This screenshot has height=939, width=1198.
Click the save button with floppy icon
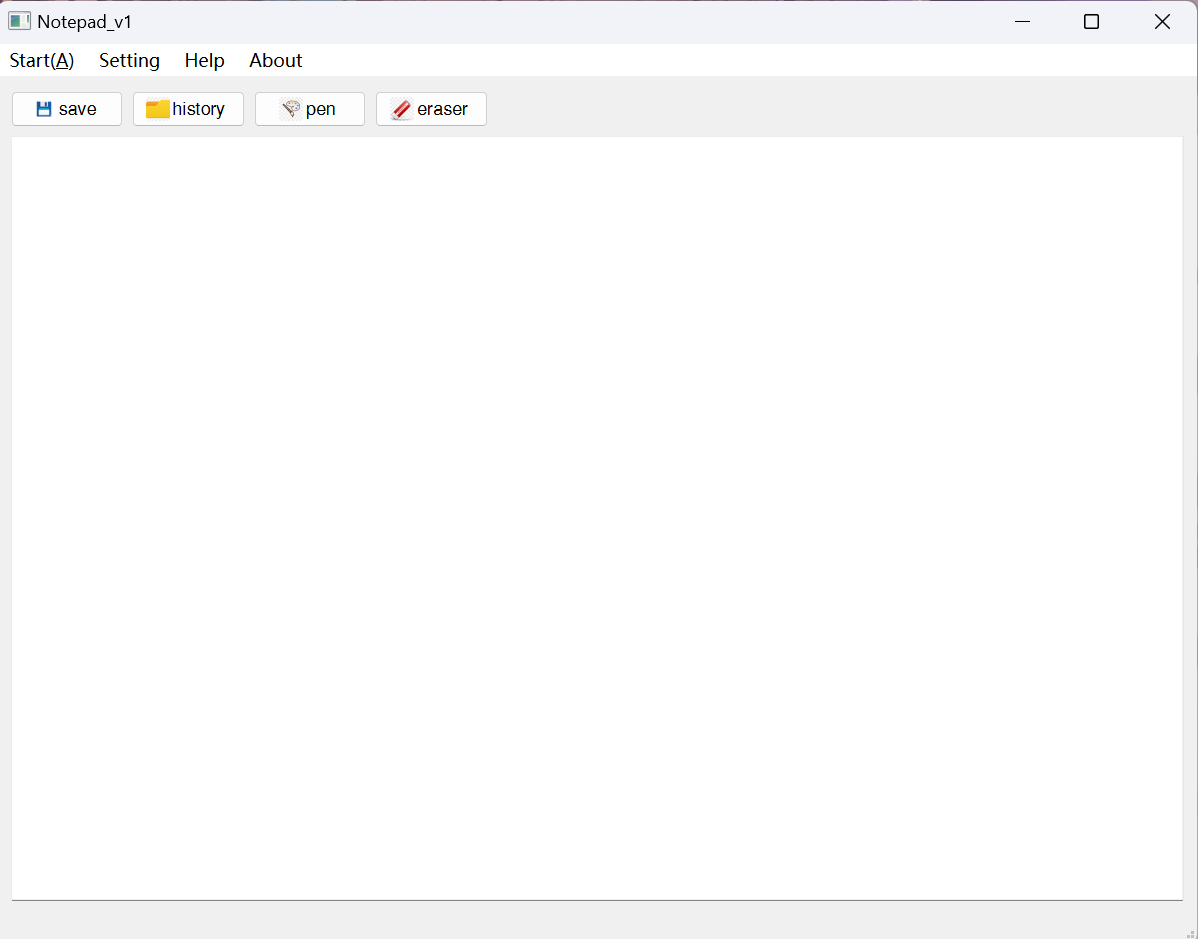click(66, 109)
